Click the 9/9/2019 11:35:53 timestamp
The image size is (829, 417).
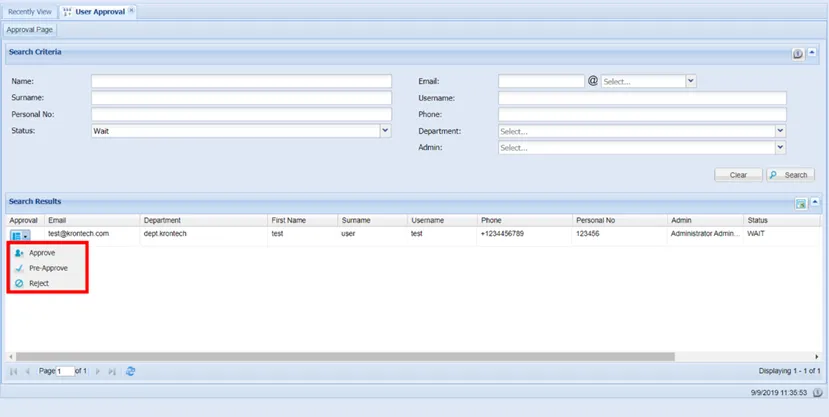click(x=779, y=393)
